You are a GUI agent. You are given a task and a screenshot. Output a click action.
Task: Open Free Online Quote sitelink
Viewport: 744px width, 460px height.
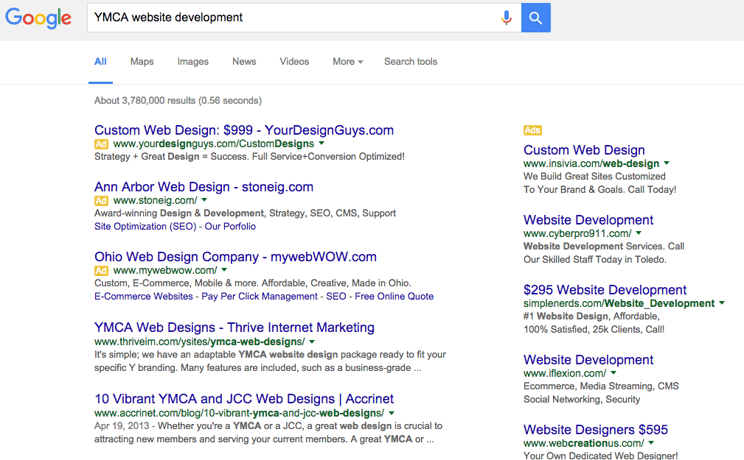pyautogui.click(x=394, y=296)
